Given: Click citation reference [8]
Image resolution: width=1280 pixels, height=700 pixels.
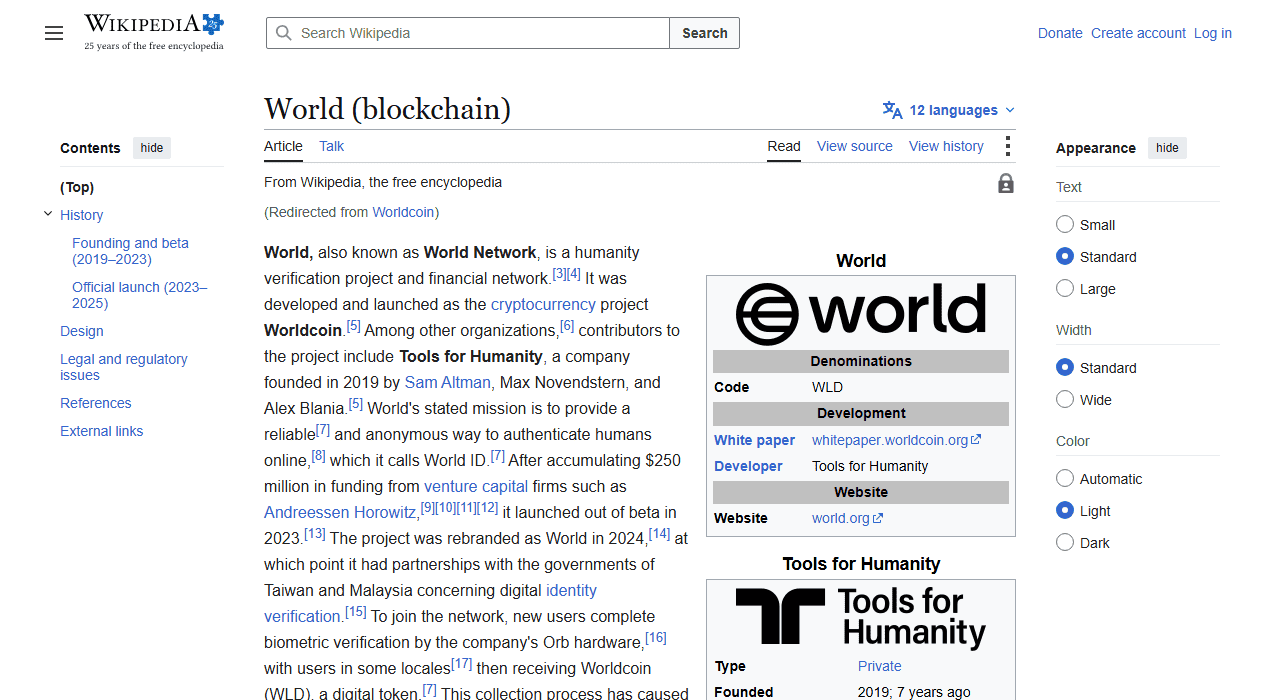Looking at the screenshot, I should (319, 456).
